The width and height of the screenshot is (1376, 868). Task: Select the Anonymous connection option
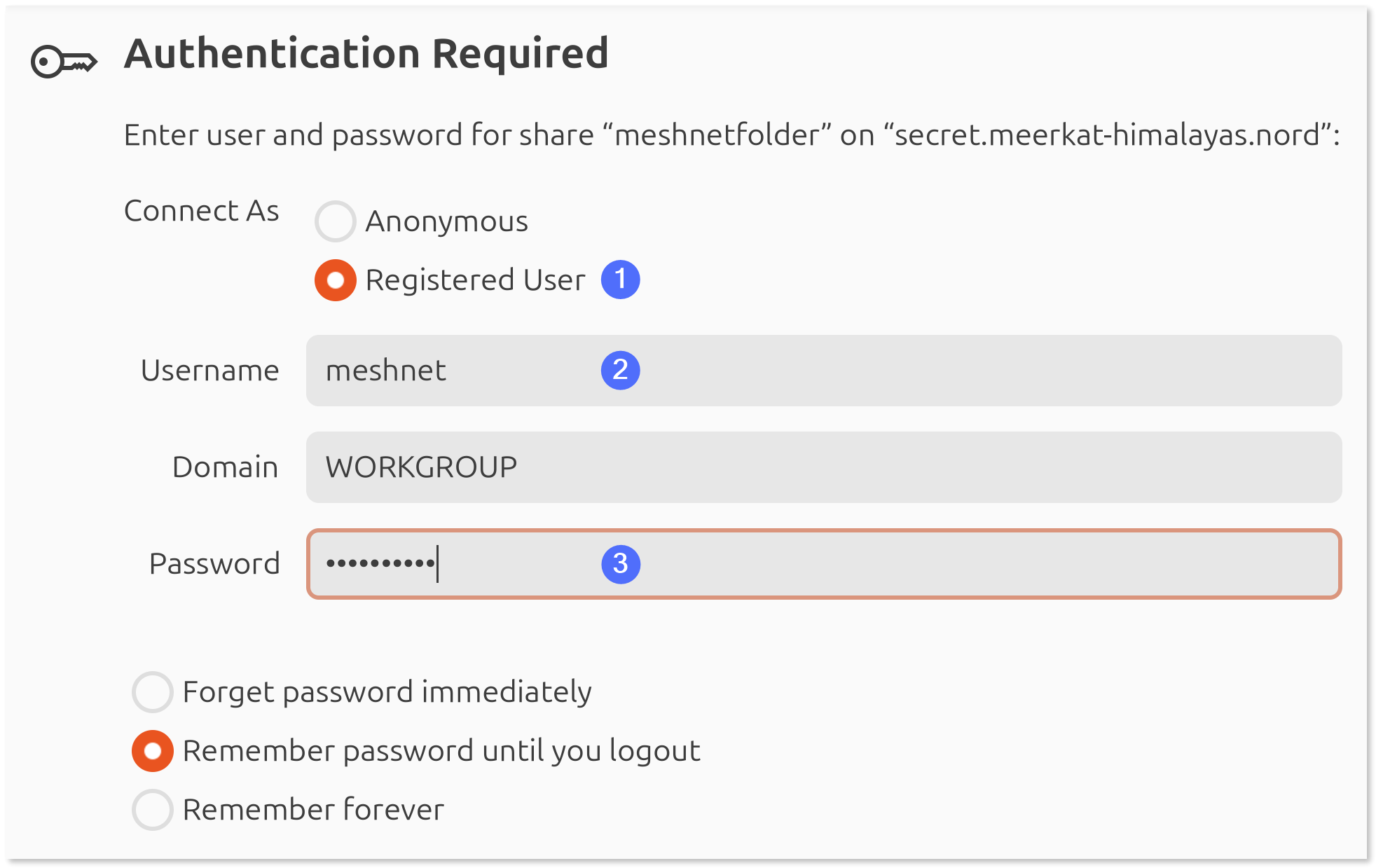pos(336,221)
